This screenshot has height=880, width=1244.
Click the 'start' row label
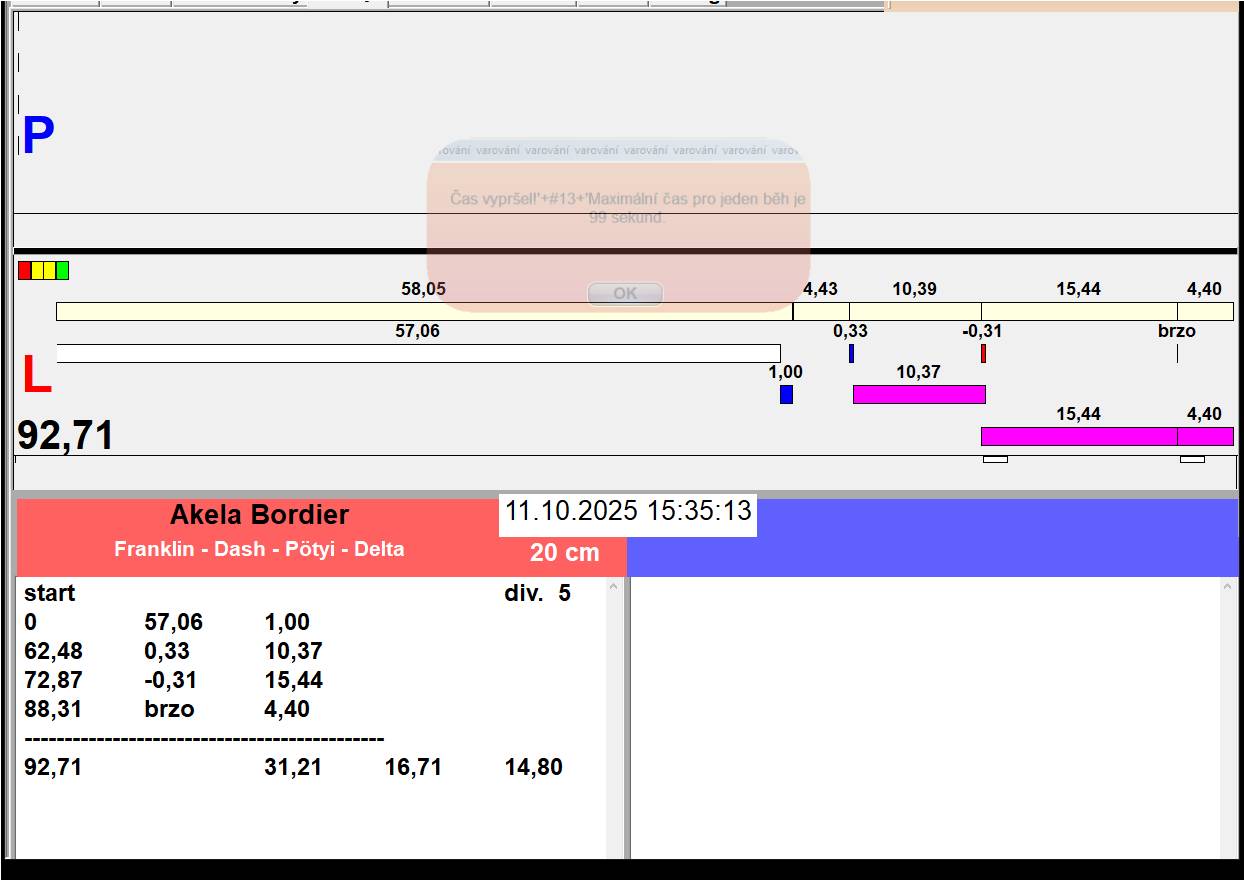point(50,593)
